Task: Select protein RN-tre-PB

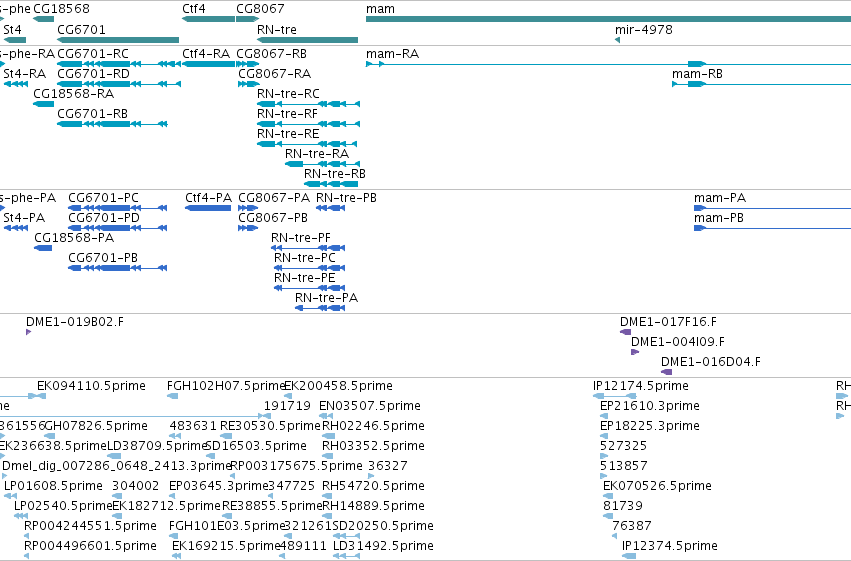Action: tap(331, 208)
